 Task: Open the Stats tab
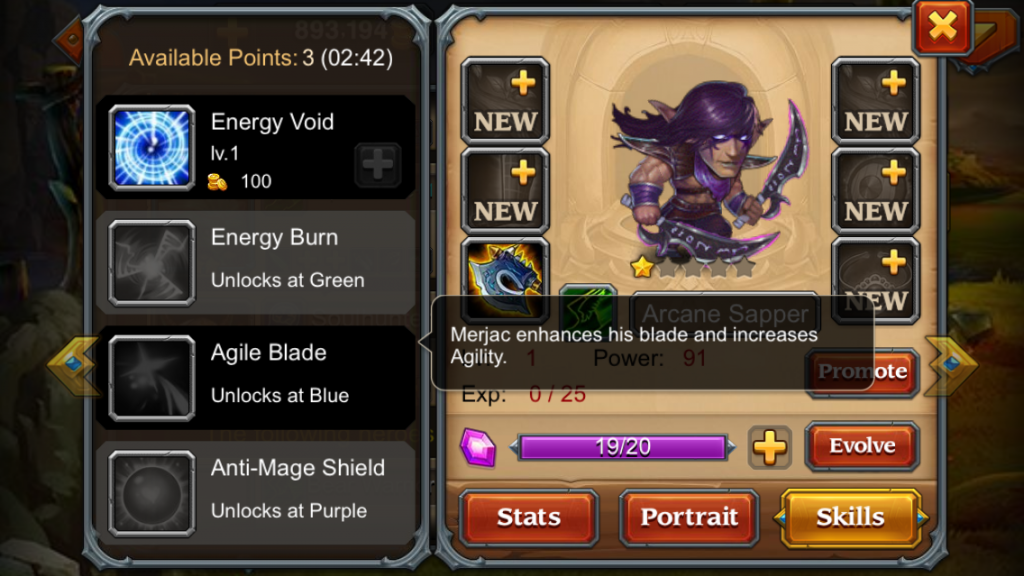tap(528, 517)
